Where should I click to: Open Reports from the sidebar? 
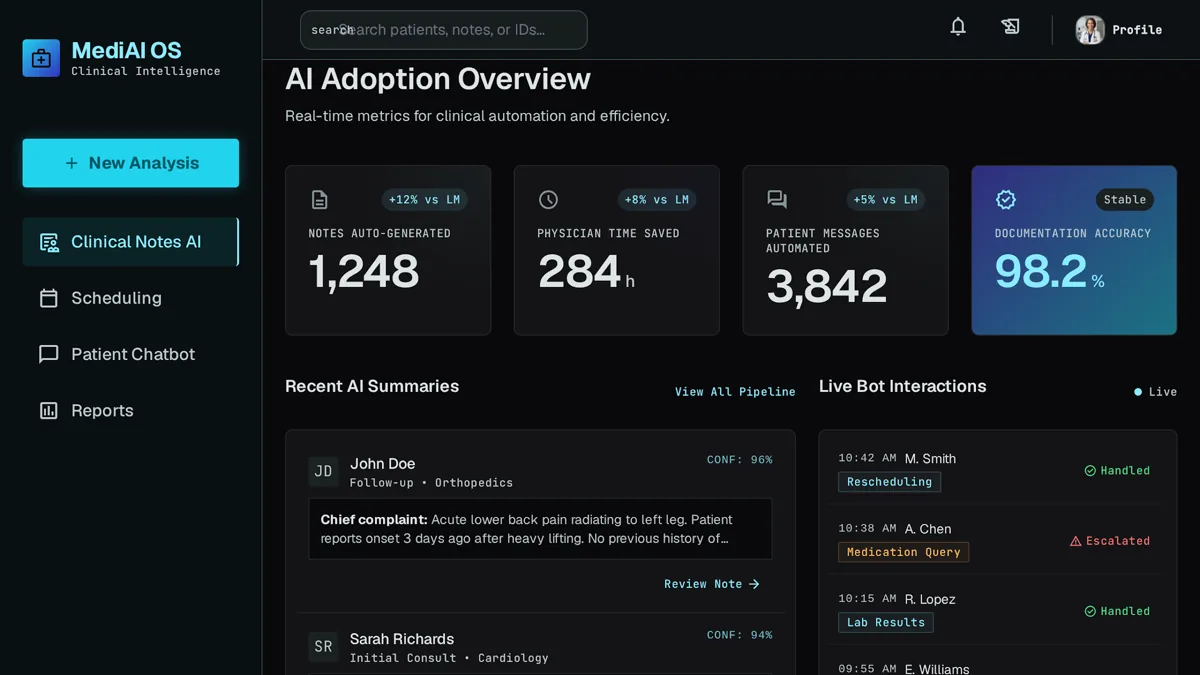tap(131, 410)
